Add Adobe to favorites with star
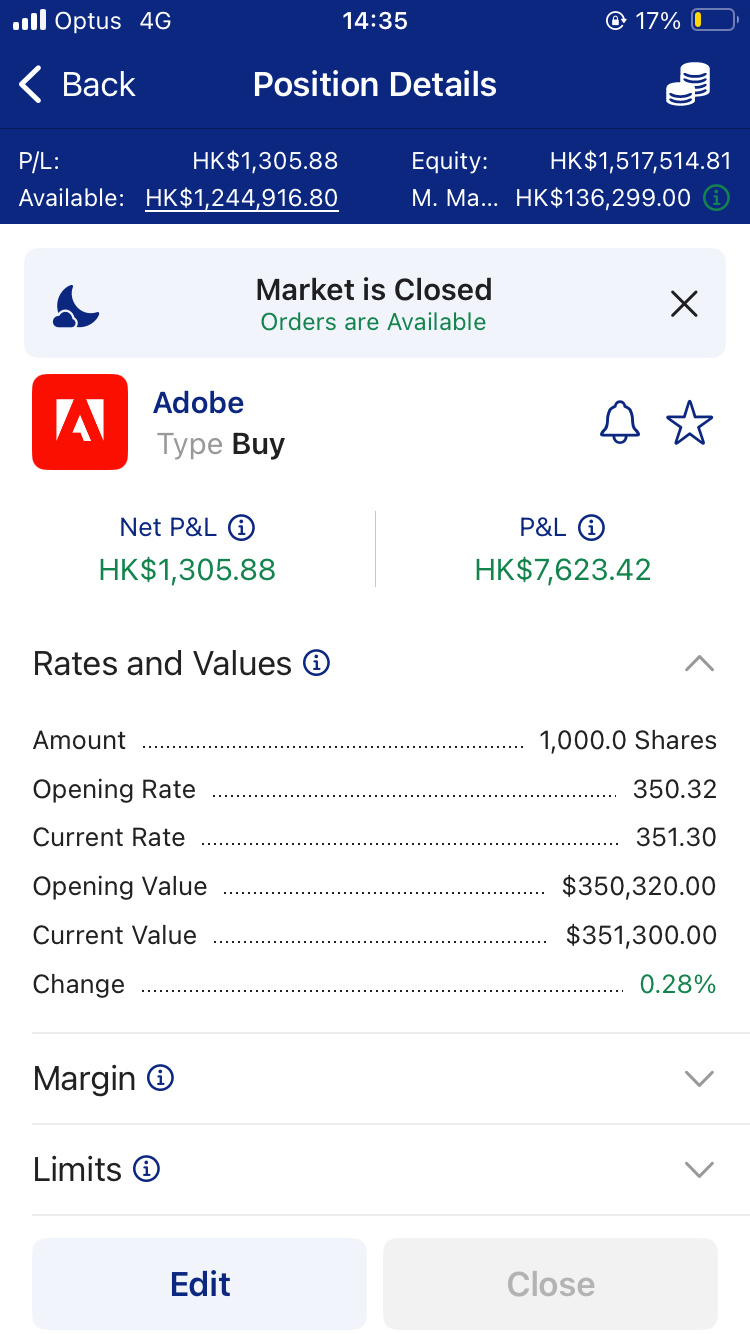Viewport: 750px width, 1334px height. [x=689, y=422]
